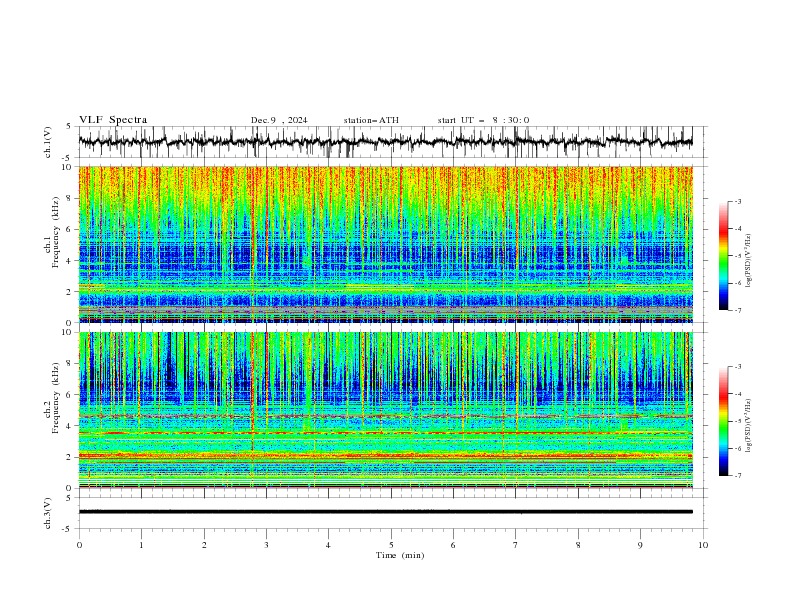Click the 'ch.1 Frequency (kHz)' axis label
Screen dimensions: 792x612
(52, 232)
